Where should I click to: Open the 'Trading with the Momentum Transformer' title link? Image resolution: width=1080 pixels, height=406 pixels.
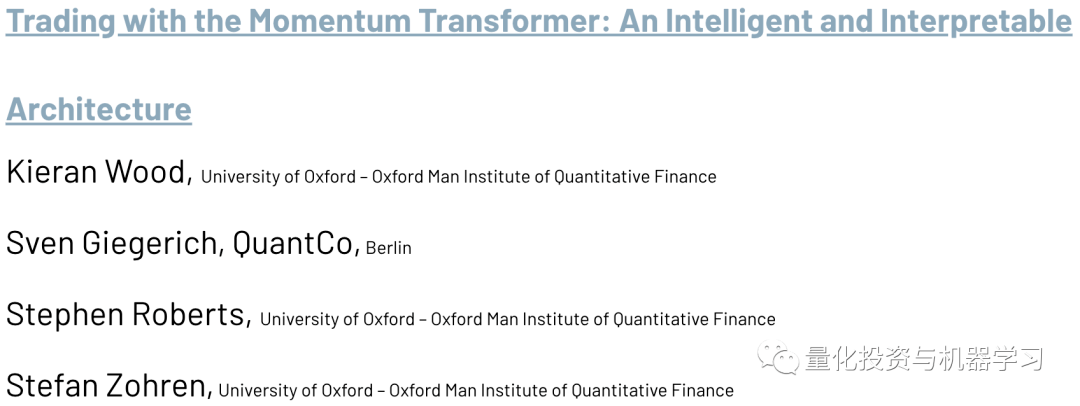tap(300, 21)
